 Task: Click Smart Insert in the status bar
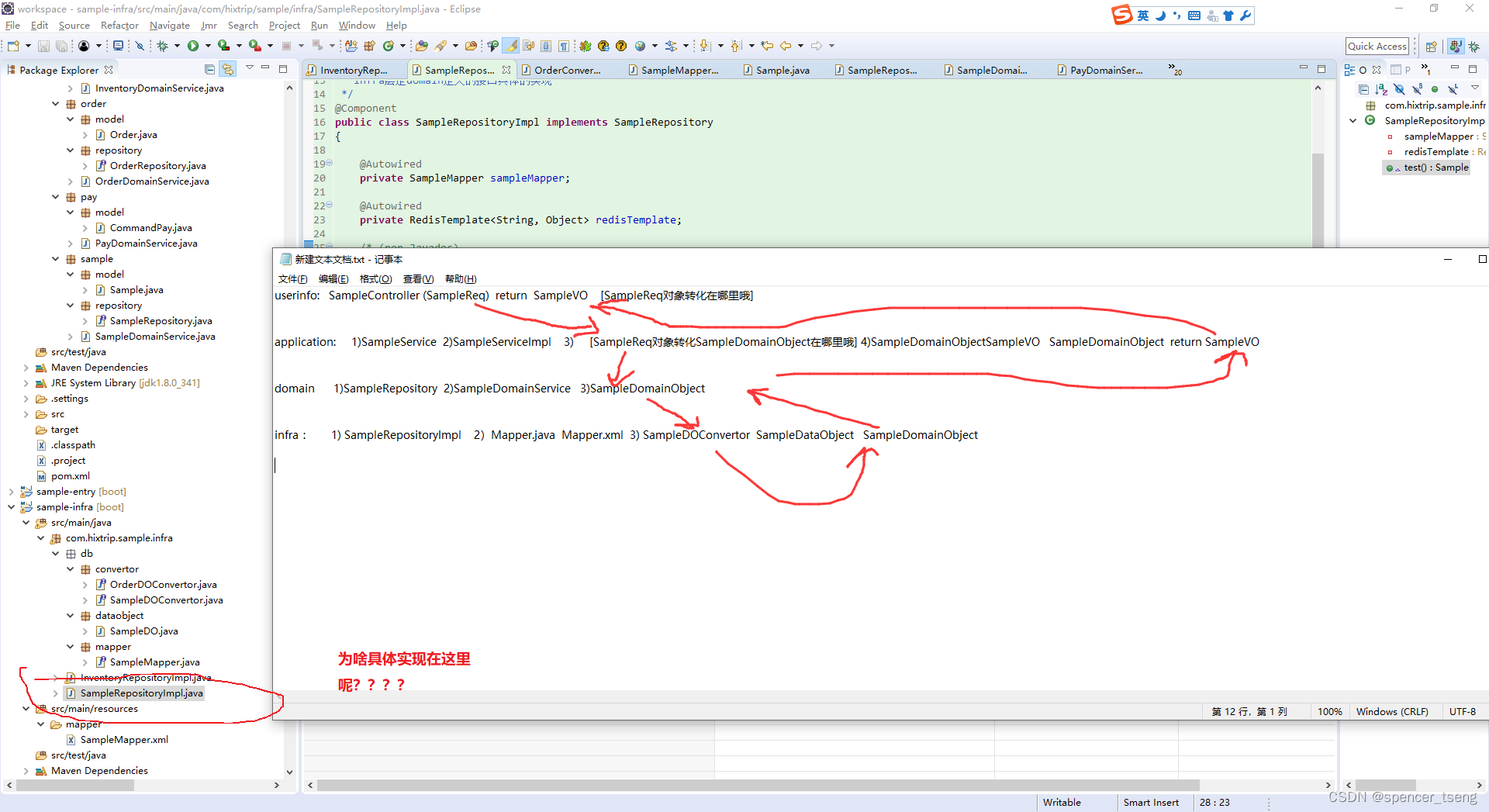tap(1152, 802)
